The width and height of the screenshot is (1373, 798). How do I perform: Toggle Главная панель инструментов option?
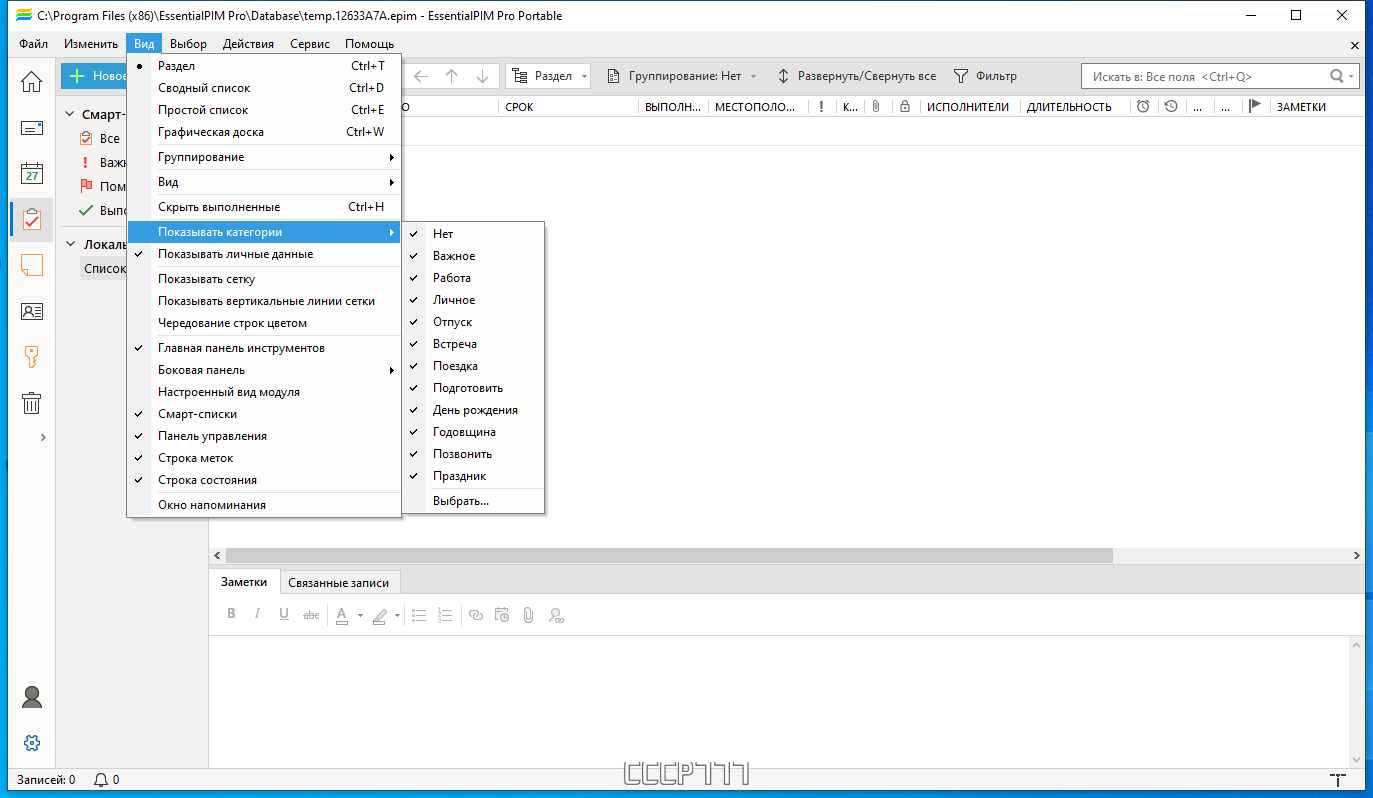click(x=264, y=348)
